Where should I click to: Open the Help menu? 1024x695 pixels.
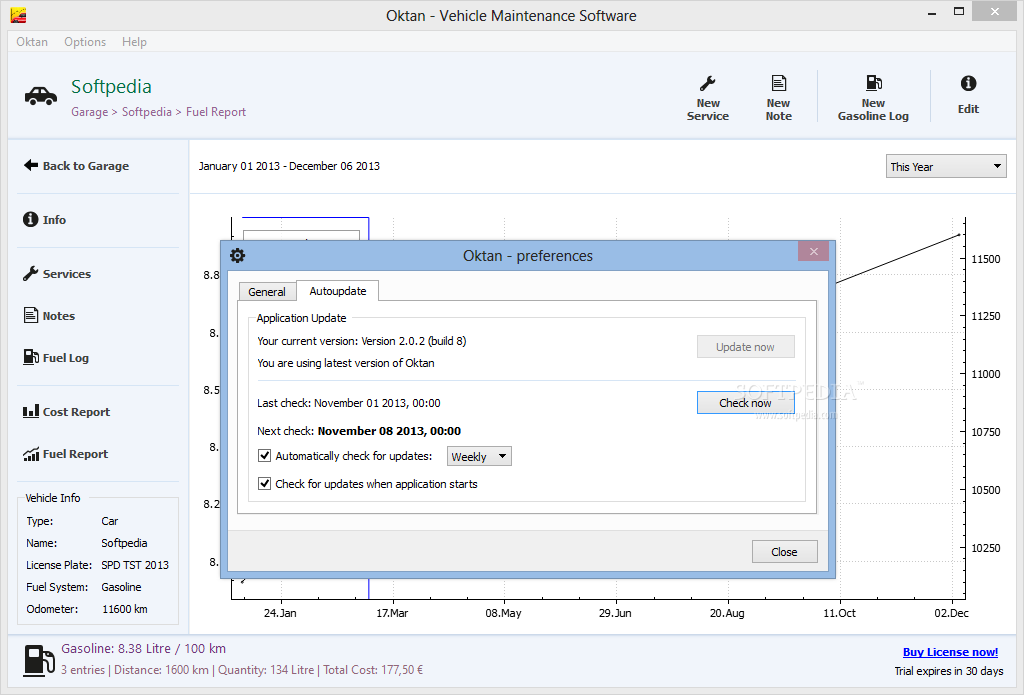click(x=134, y=42)
